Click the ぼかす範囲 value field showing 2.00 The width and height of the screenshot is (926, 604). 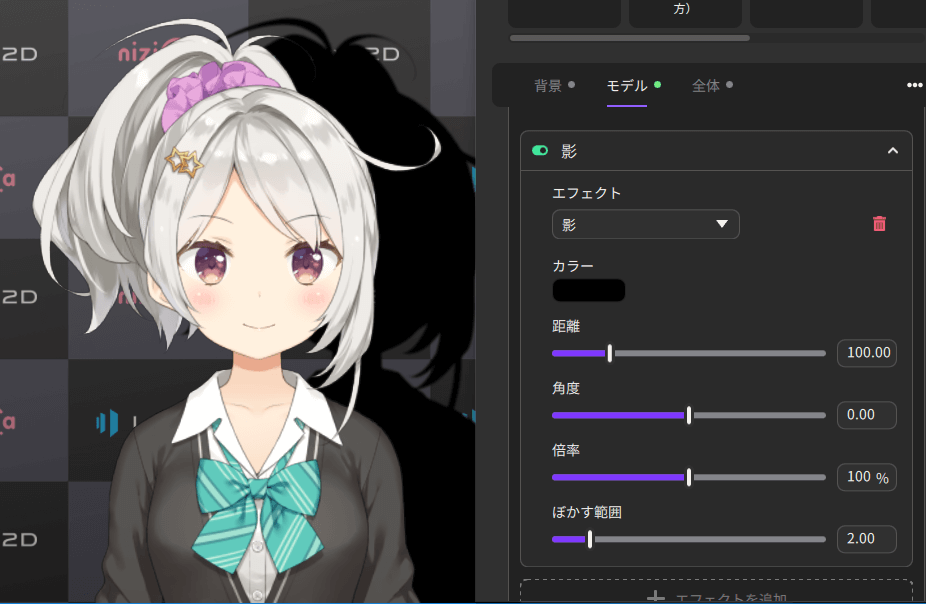pyautogui.click(x=866, y=539)
